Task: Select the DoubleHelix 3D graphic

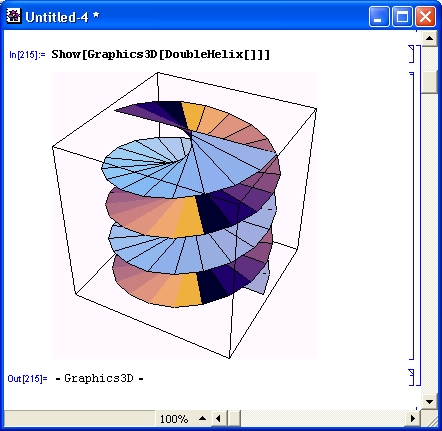Action: (x=184, y=215)
